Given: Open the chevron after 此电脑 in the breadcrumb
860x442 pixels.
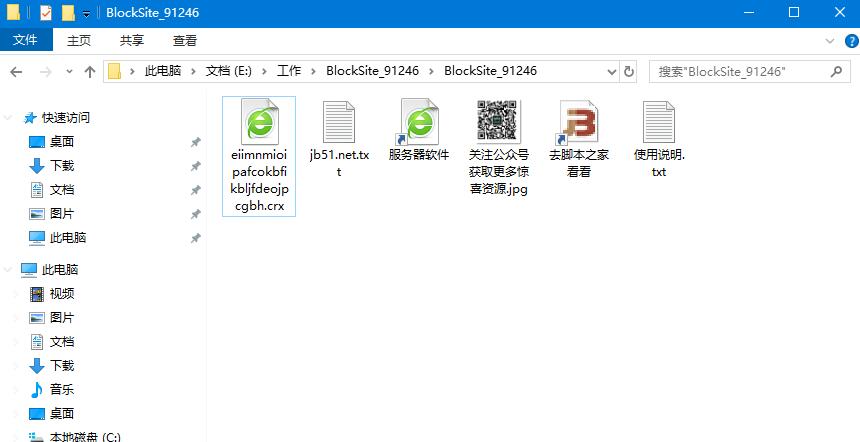Looking at the screenshot, I should tap(194, 71).
